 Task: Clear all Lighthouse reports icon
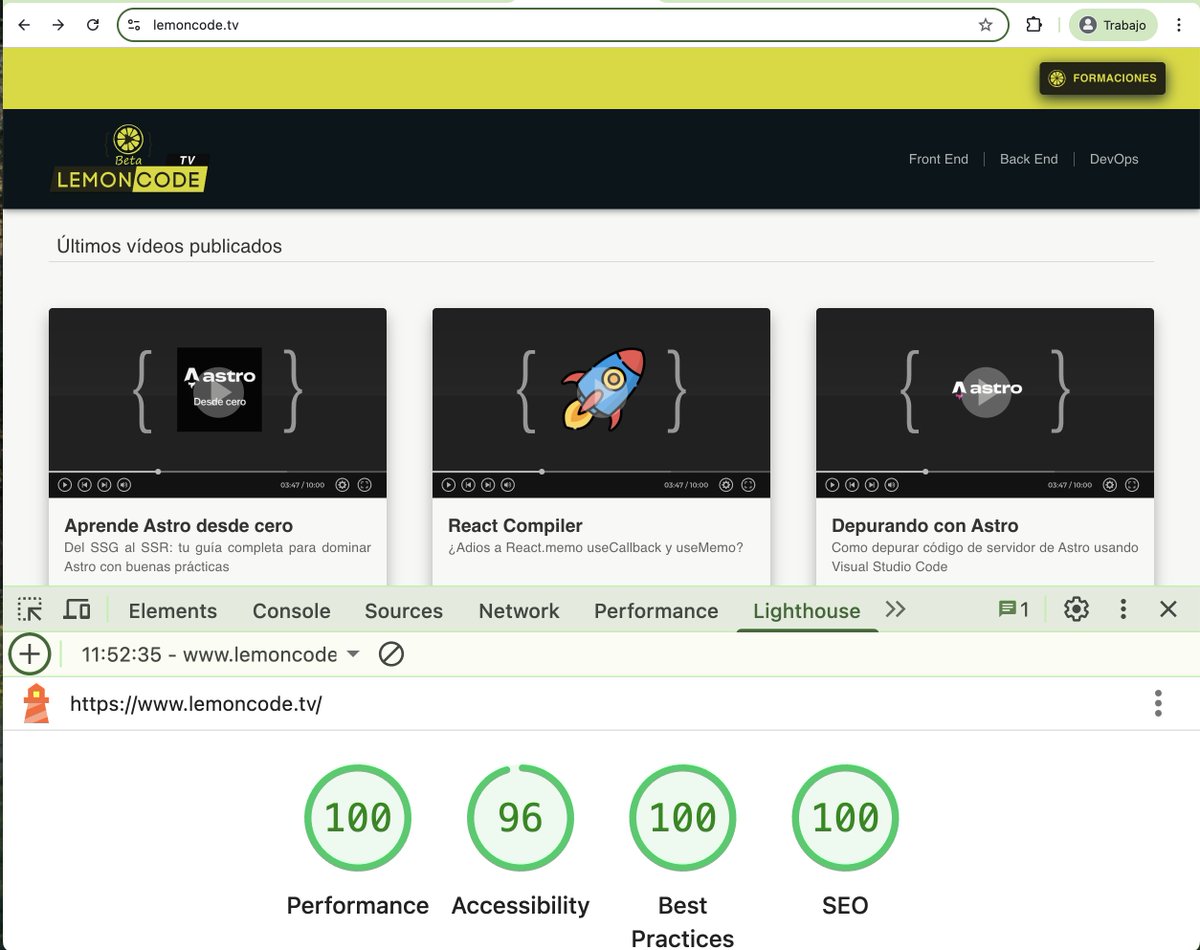point(391,655)
